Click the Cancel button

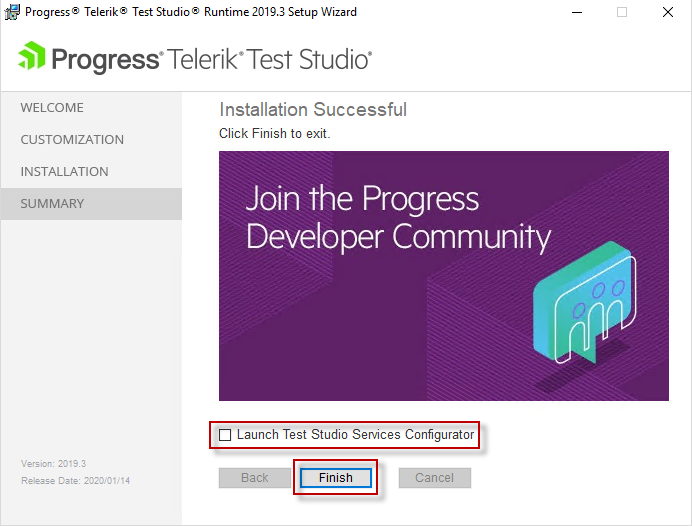point(435,478)
